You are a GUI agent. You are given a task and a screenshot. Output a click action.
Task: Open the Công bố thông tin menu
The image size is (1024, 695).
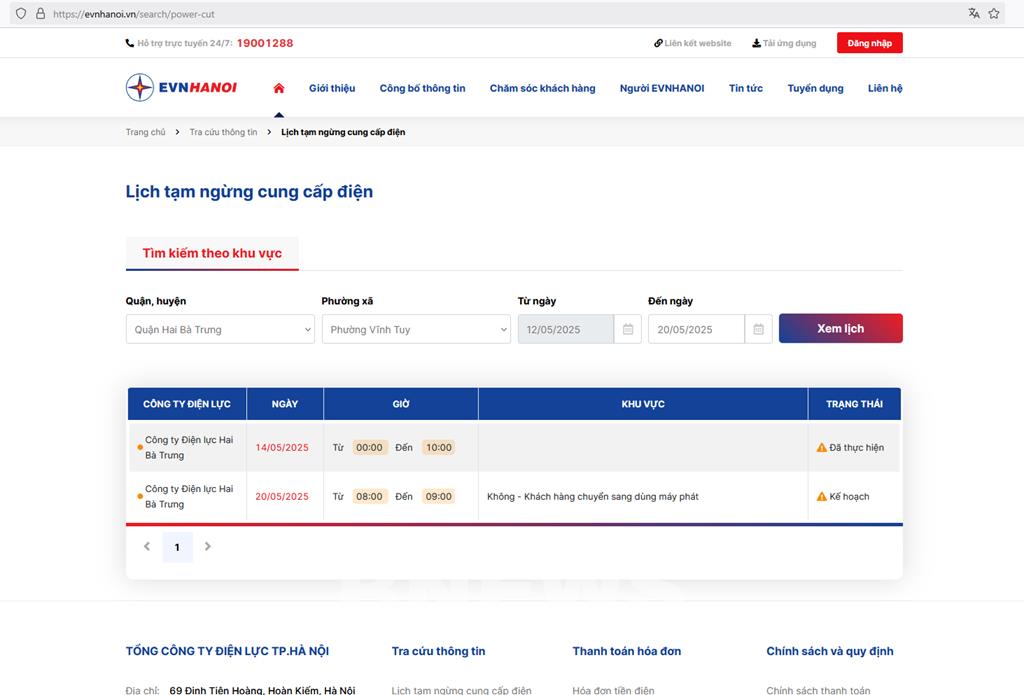click(x=422, y=88)
